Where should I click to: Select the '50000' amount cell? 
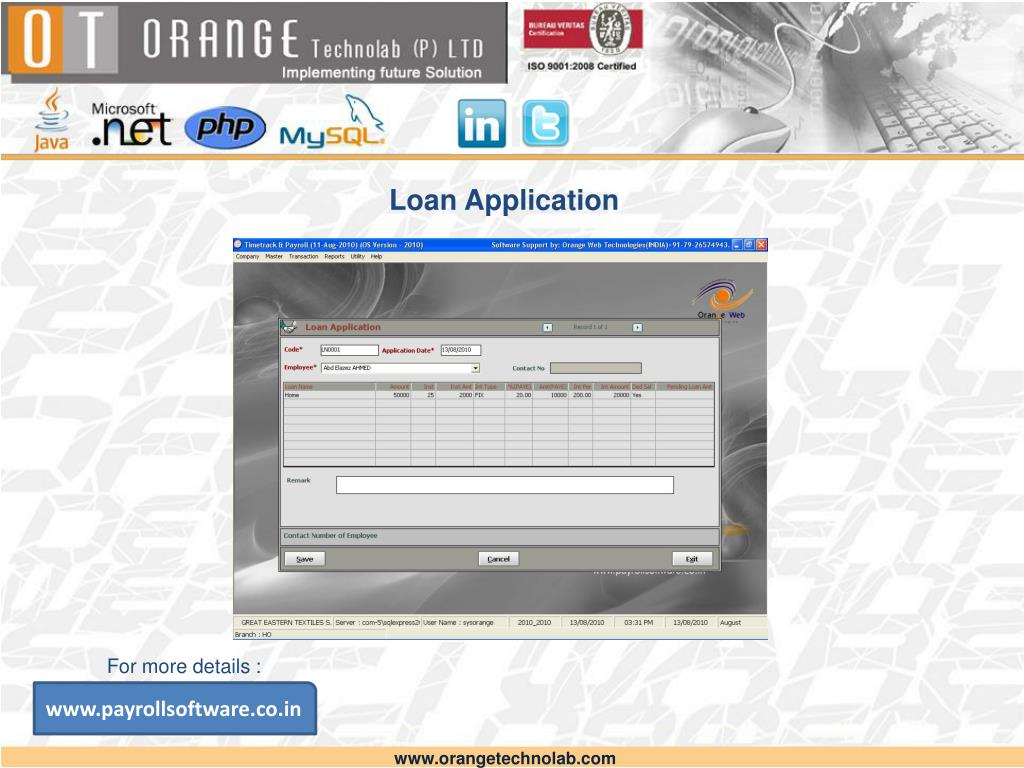click(x=393, y=395)
